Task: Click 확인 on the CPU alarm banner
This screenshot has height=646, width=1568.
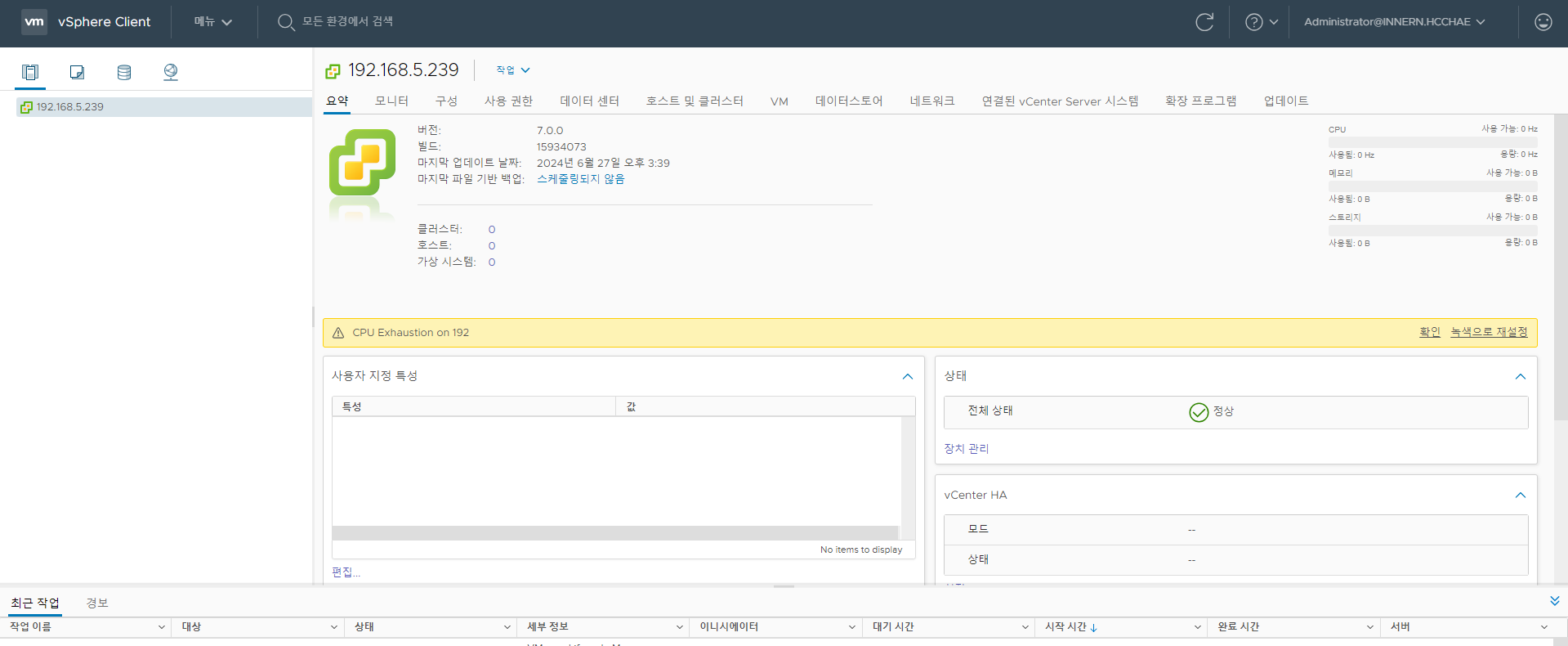Action: [1430, 332]
